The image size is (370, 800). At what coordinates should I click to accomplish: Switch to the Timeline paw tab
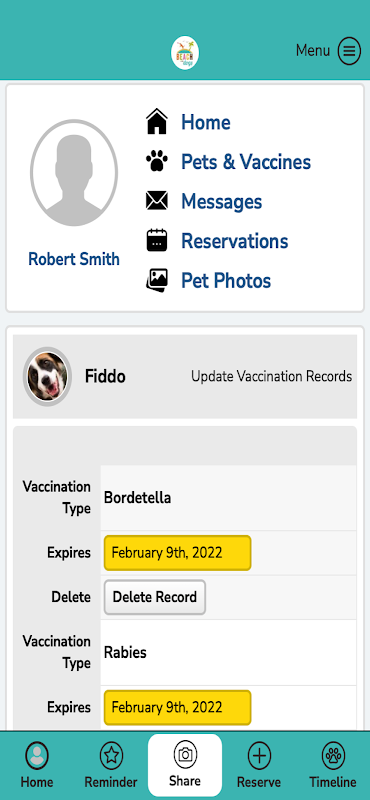pyautogui.click(x=333, y=765)
